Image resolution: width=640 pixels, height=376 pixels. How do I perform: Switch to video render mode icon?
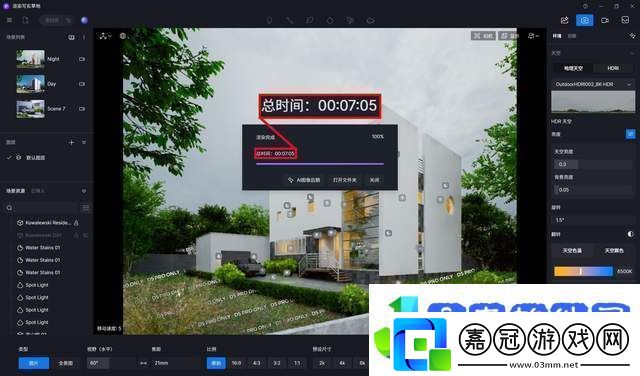tap(605, 20)
